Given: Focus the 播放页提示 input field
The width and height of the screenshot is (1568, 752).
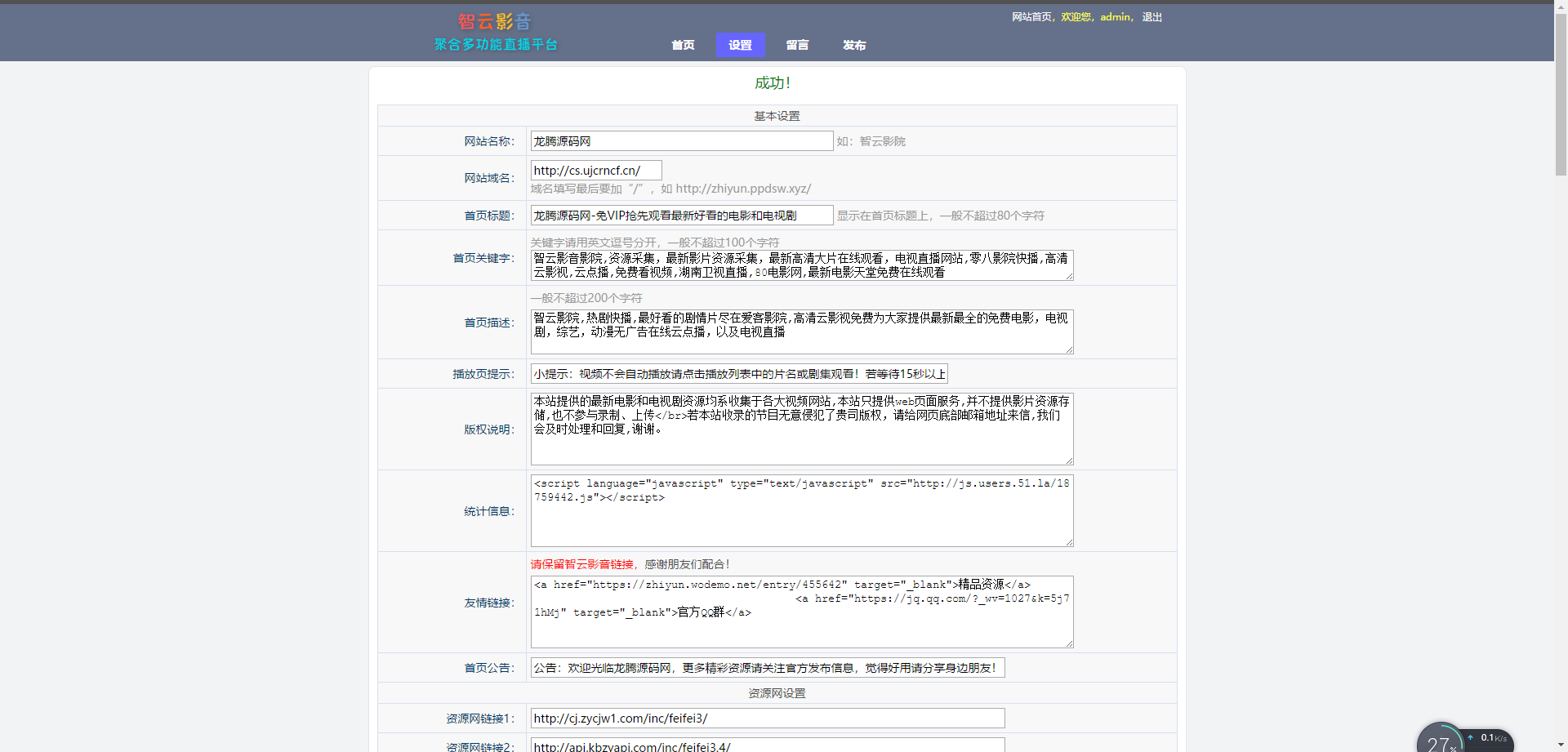Looking at the screenshot, I should [739, 374].
